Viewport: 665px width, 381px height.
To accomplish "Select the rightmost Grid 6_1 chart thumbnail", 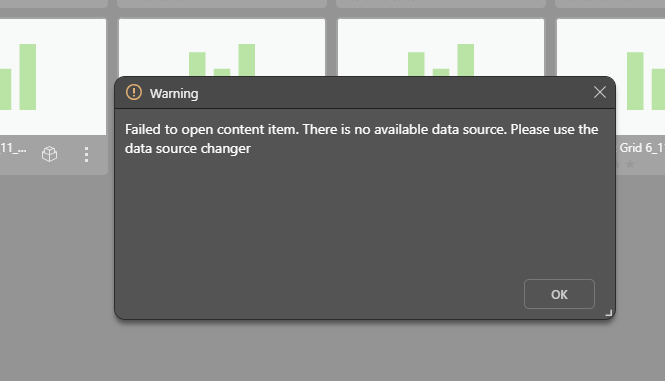I will pos(611,77).
